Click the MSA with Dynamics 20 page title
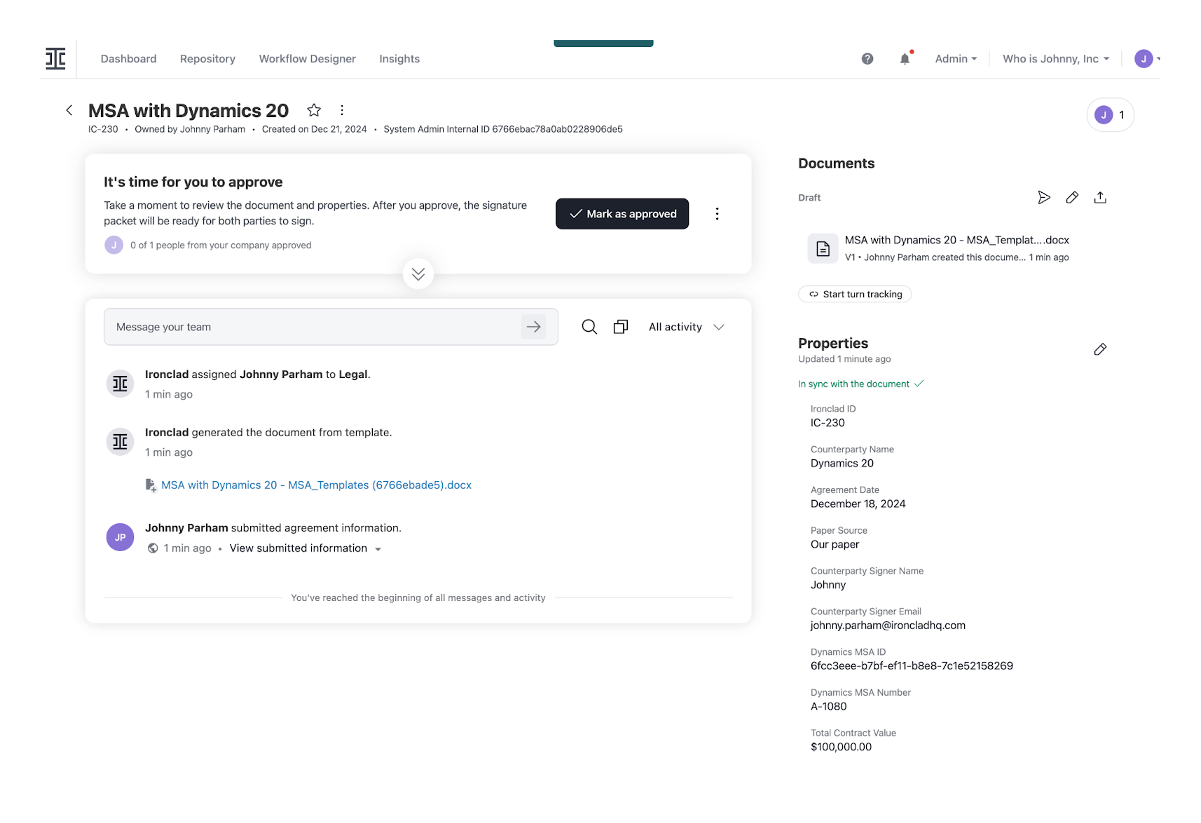 pyautogui.click(x=188, y=111)
